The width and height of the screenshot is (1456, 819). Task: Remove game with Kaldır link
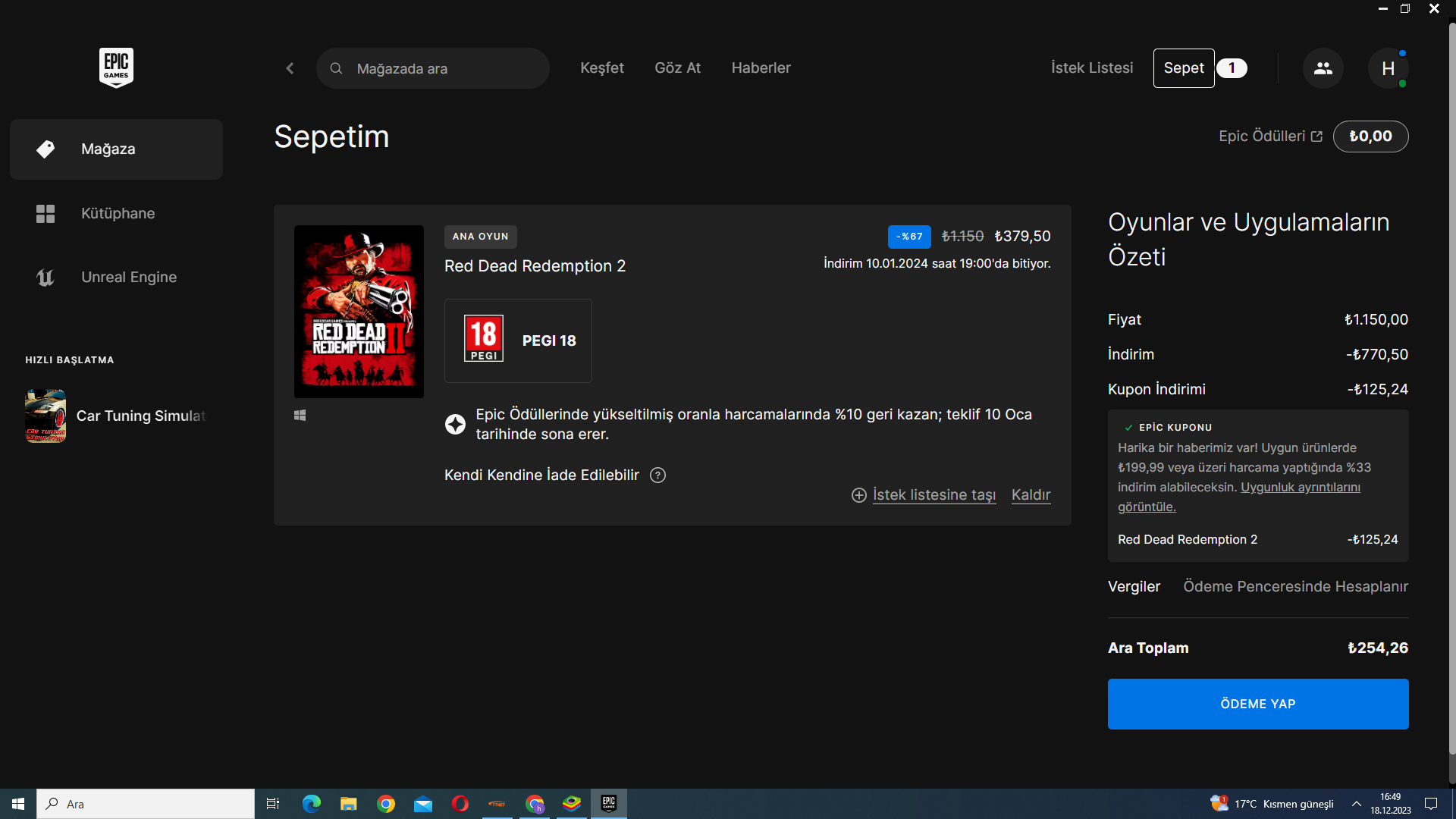point(1031,495)
